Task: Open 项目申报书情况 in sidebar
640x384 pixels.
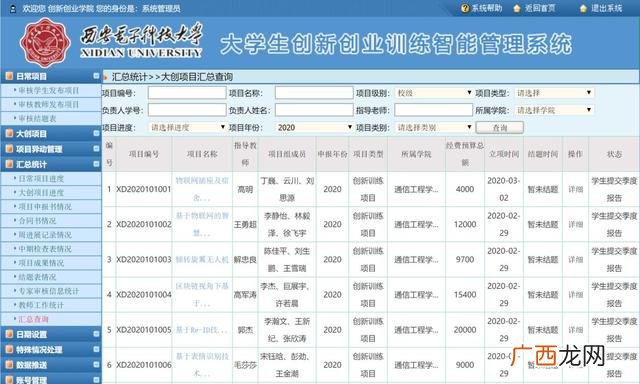Action: tap(45, 206)
